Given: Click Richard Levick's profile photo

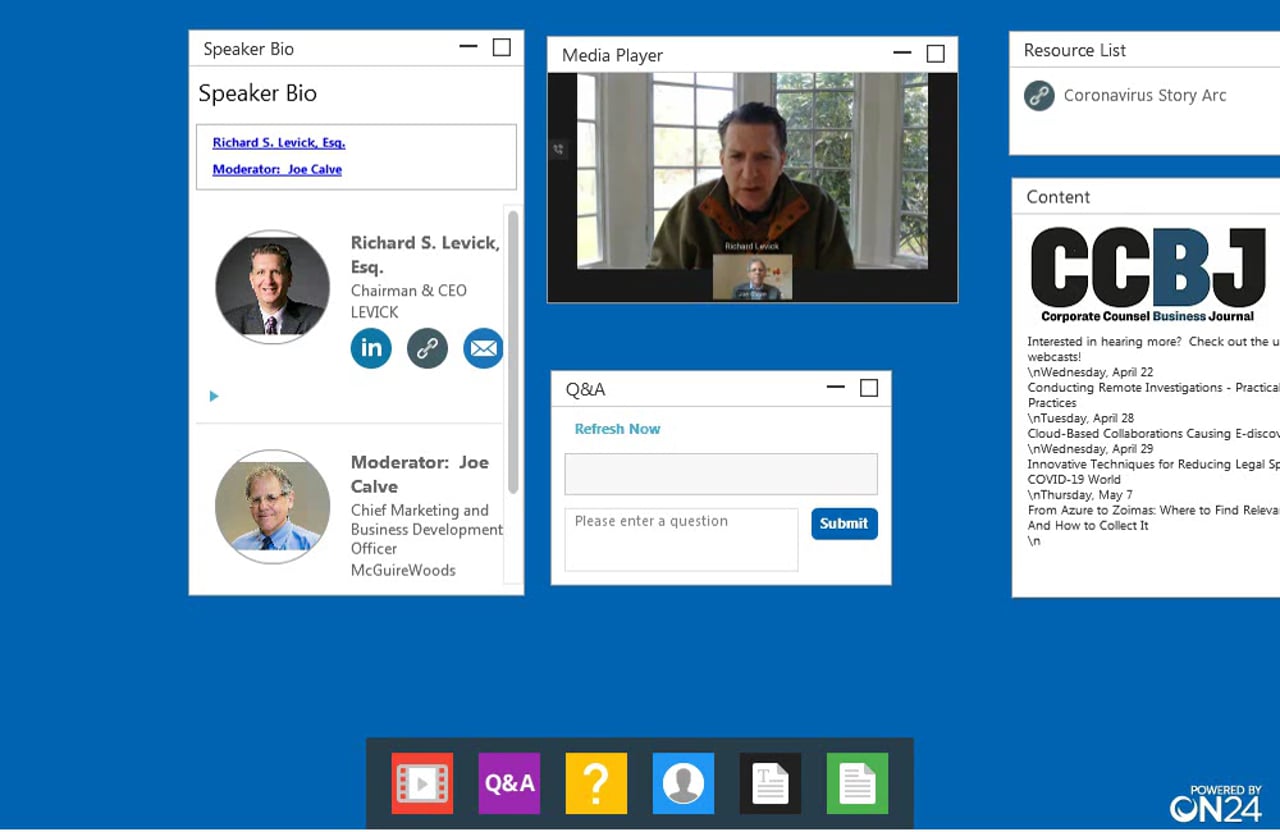Looking at the screenshot, I should [272, 288].
